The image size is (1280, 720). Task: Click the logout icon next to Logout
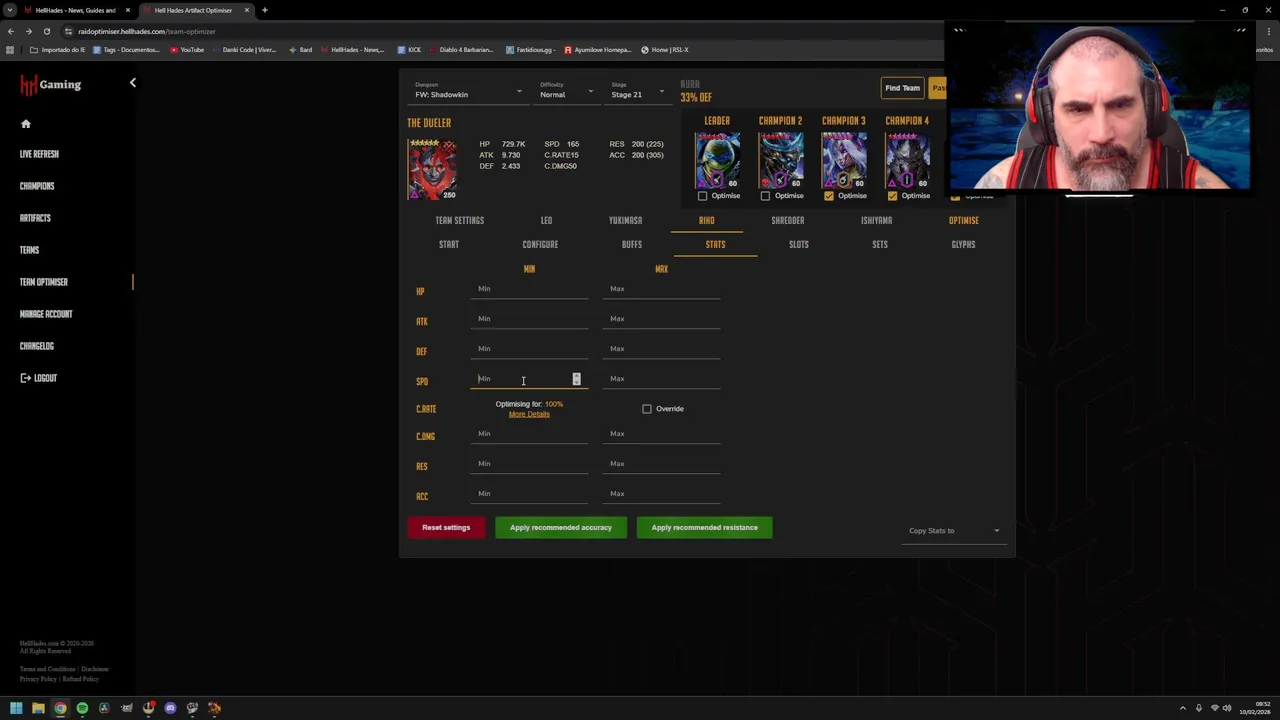point(25,378)
